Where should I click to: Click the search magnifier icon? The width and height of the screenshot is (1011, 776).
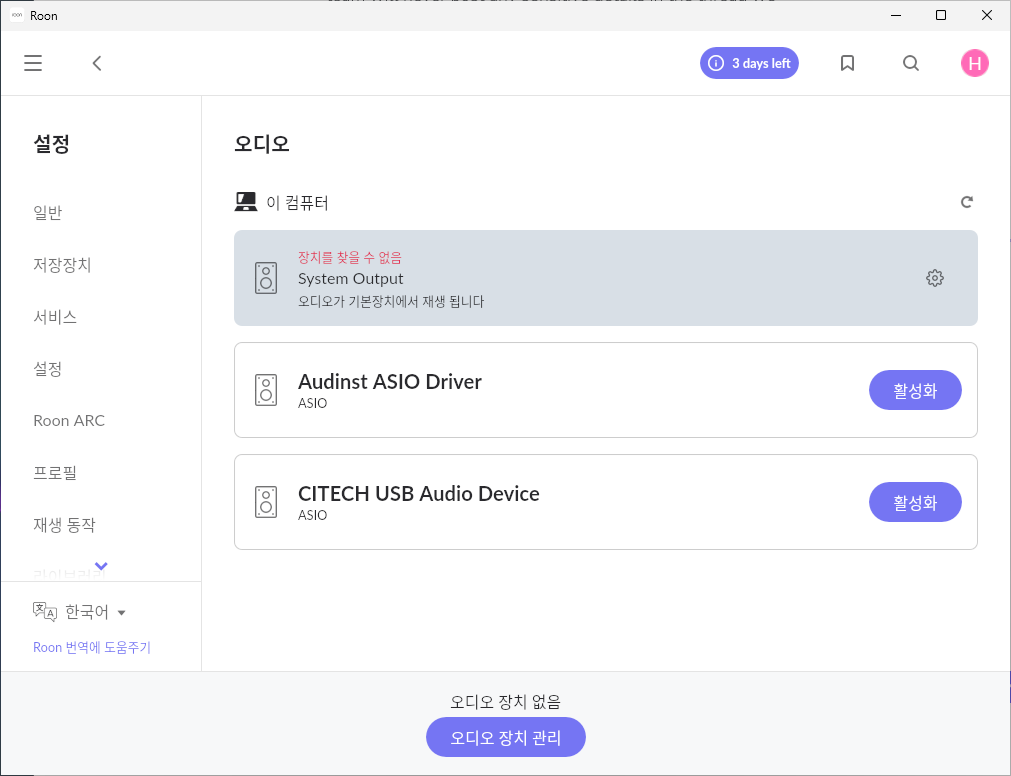point(910,64)
